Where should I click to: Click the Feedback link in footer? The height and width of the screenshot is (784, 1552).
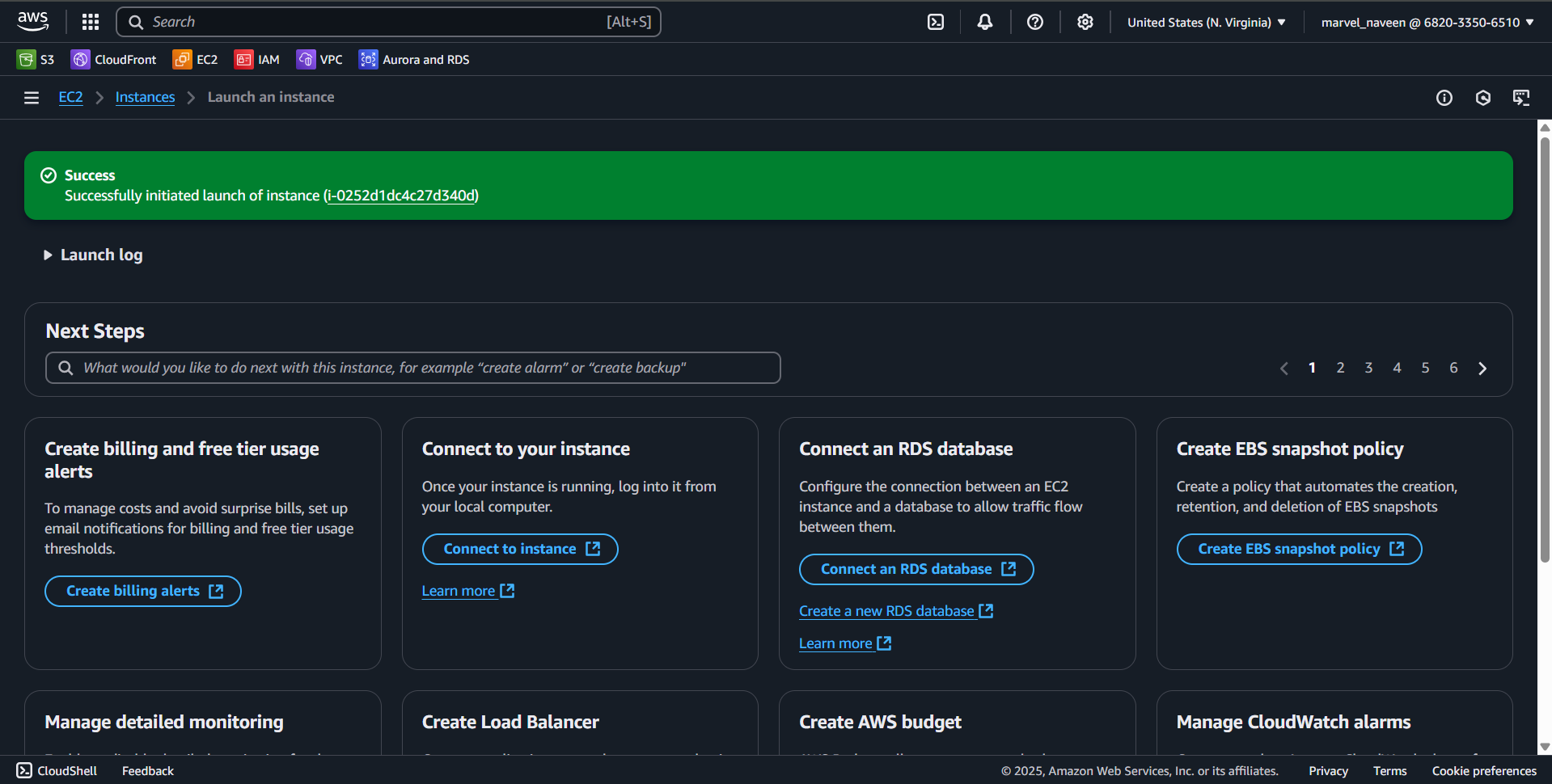pyautogui.click(x=148, y=771)
